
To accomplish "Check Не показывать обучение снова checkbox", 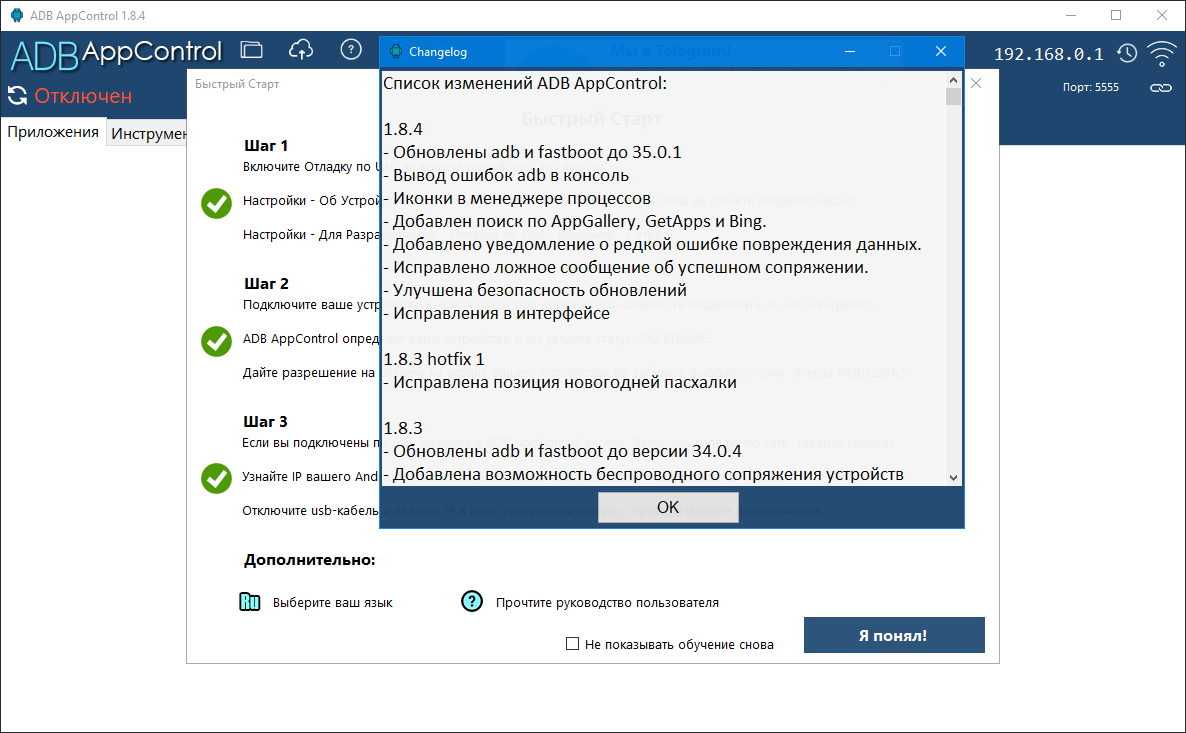I will (x=573, y=644).
